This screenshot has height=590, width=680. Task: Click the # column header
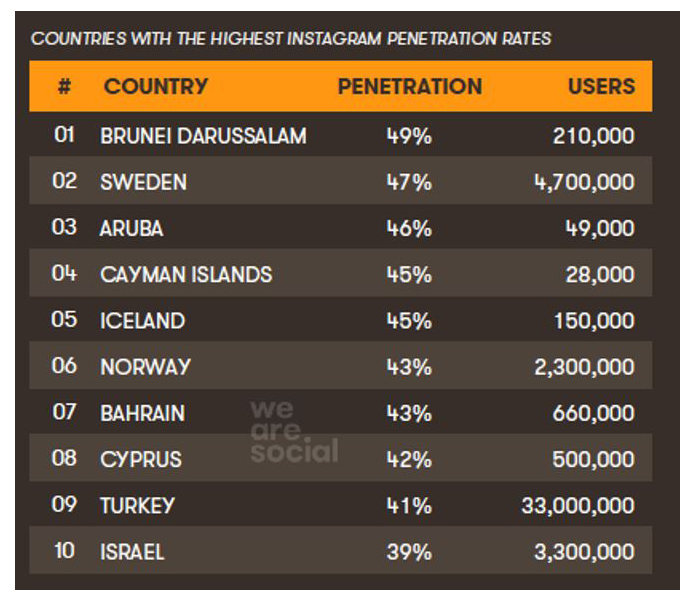click(x=64, y=86)
